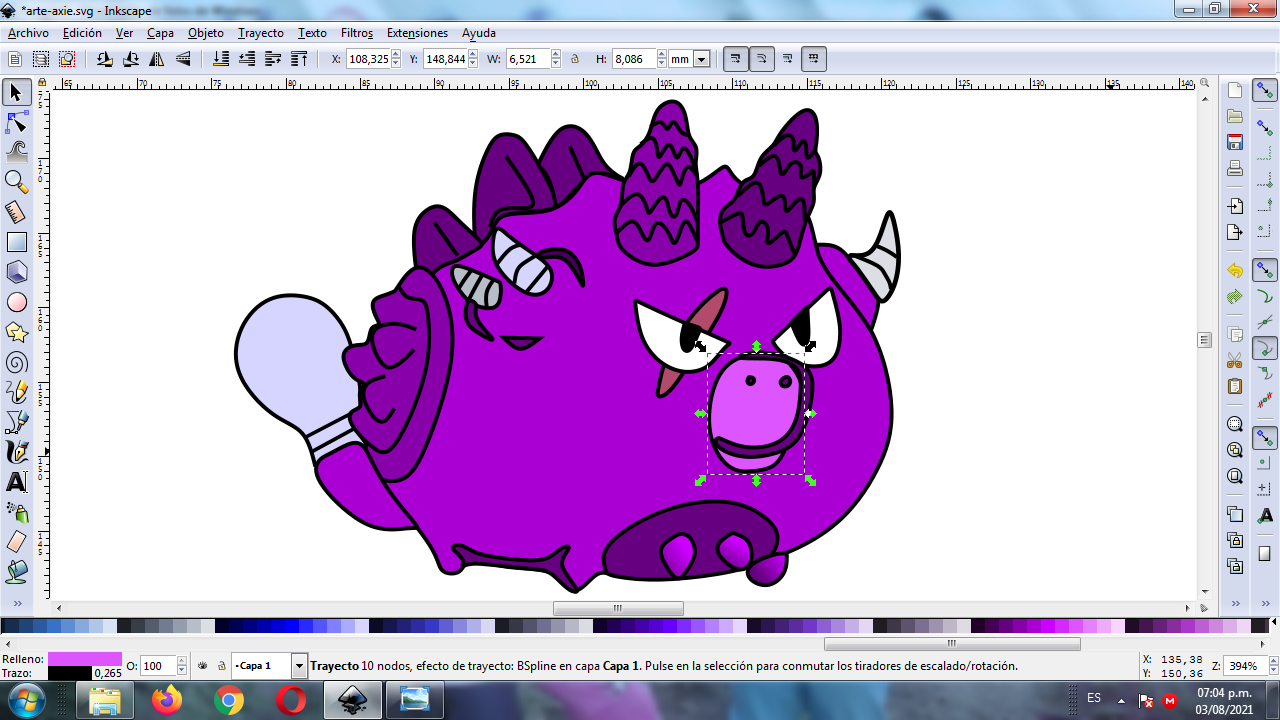This screenshot has width=1280, height=720.
Task: Select the Eraser tool
Action: tap(16, 542)
